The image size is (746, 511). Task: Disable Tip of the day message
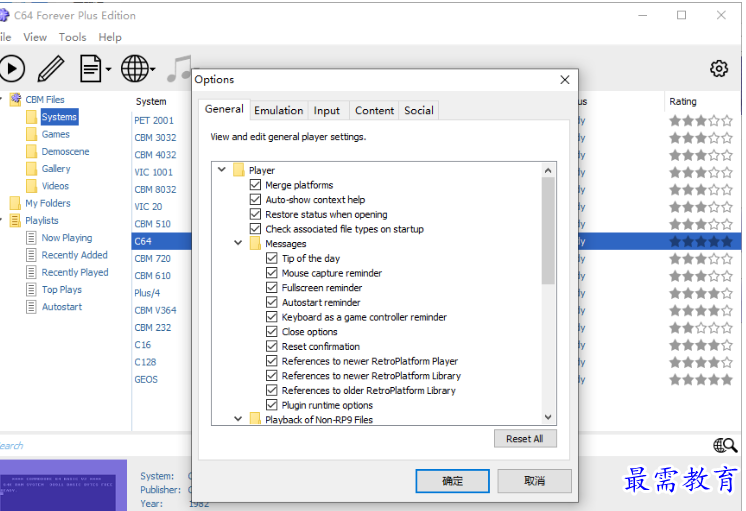272,258
